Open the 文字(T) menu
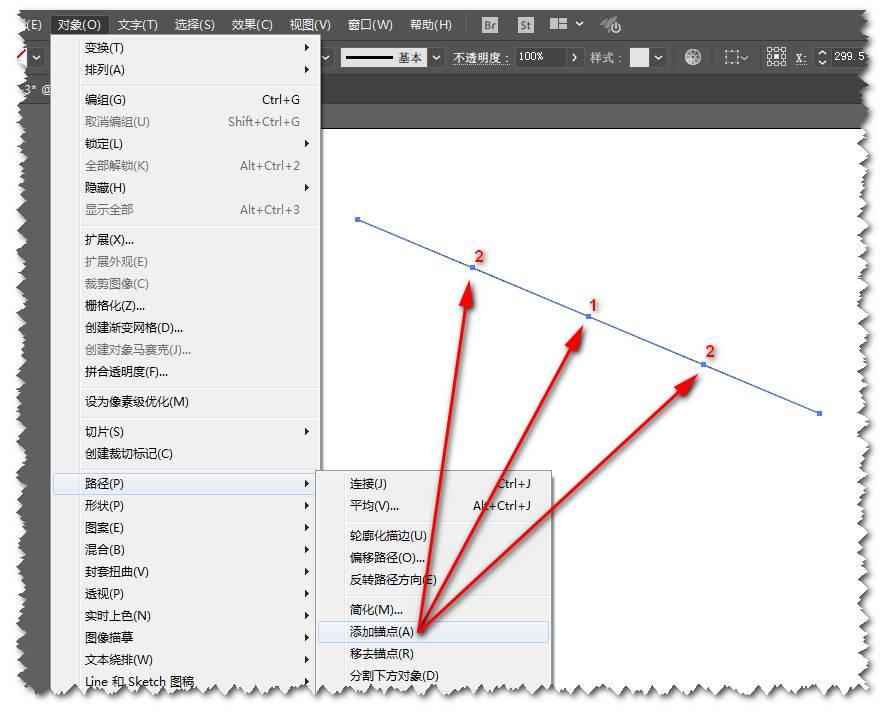Screen dimensions: 886x712 click(x=137, y=25)
